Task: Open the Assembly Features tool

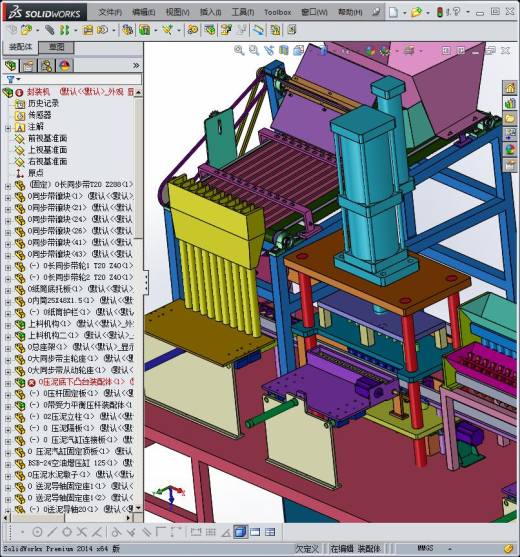Action: pos(145,30)
